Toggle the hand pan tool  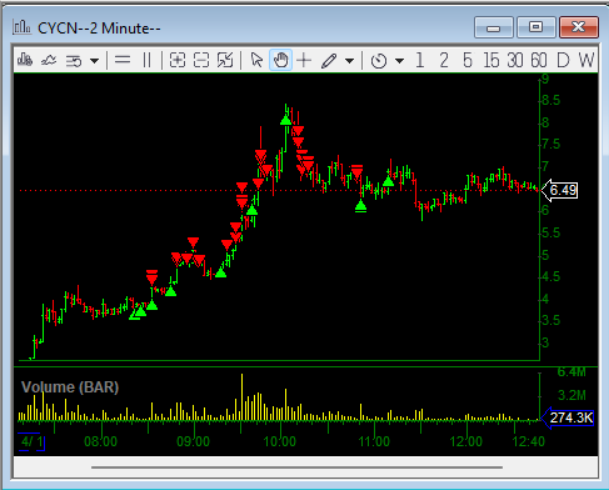pos(280,60)
